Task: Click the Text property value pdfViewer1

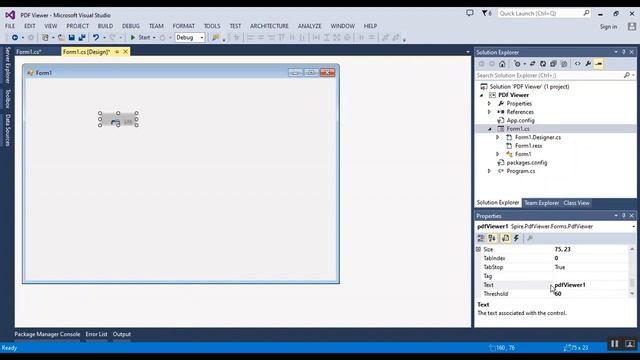Action: pyautogui.click(x=570, y=285)
